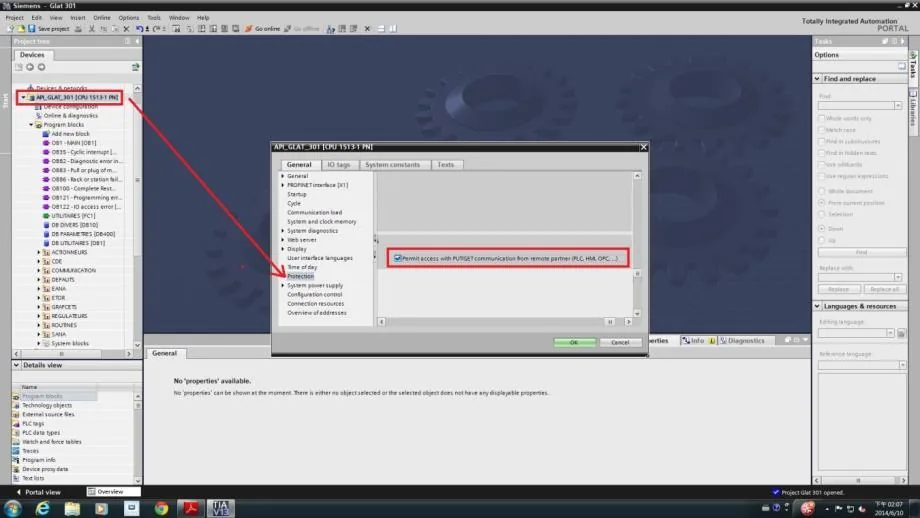
Task: Click the green icon at right of Devices toolbar
Action: click(x=136, y=67)
